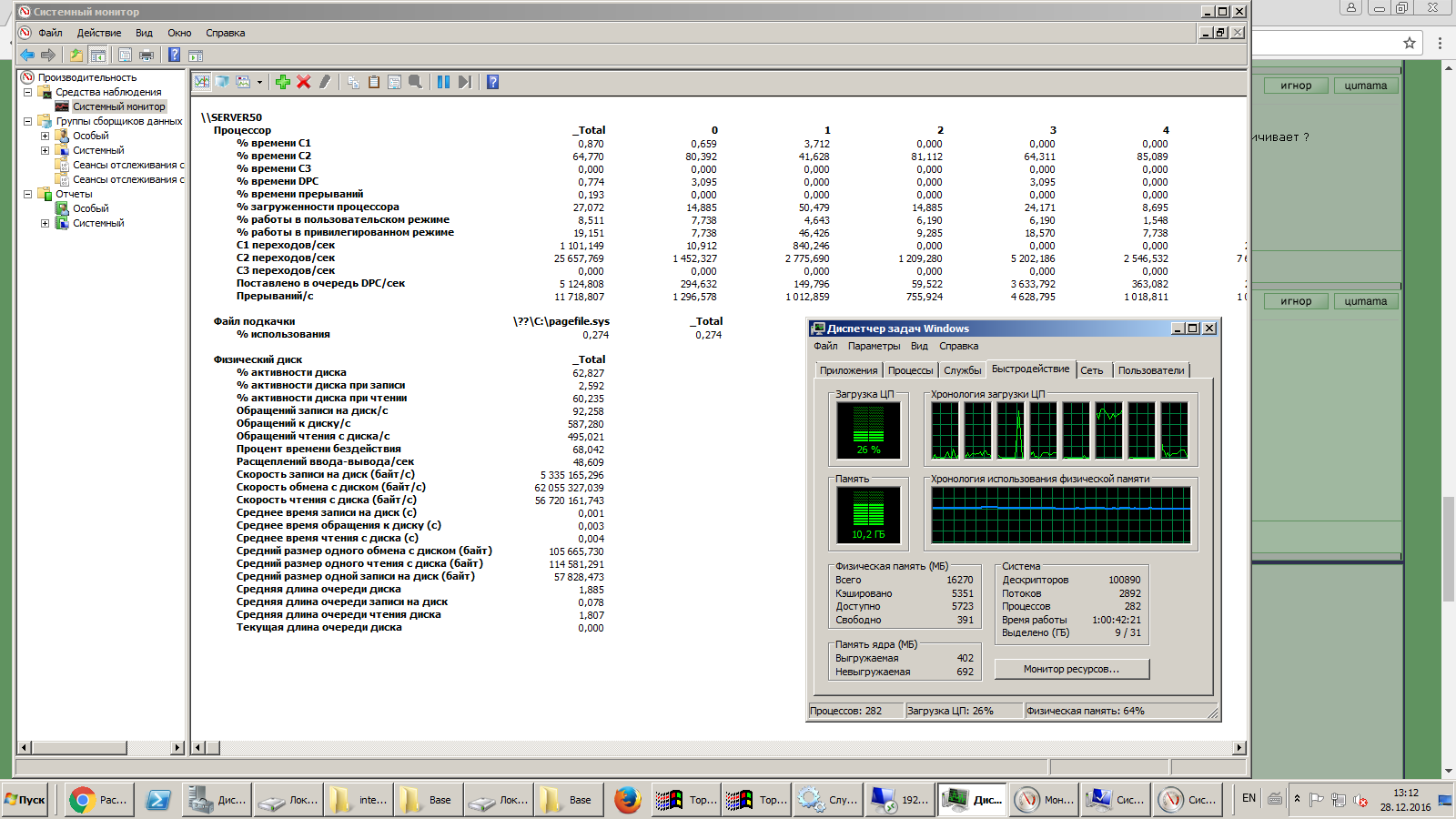Image resolution: width=1456 pixels, height=819 pixels.
Task: Open the Действие menu
Action: pyautogui.click(x=99, y=33)
